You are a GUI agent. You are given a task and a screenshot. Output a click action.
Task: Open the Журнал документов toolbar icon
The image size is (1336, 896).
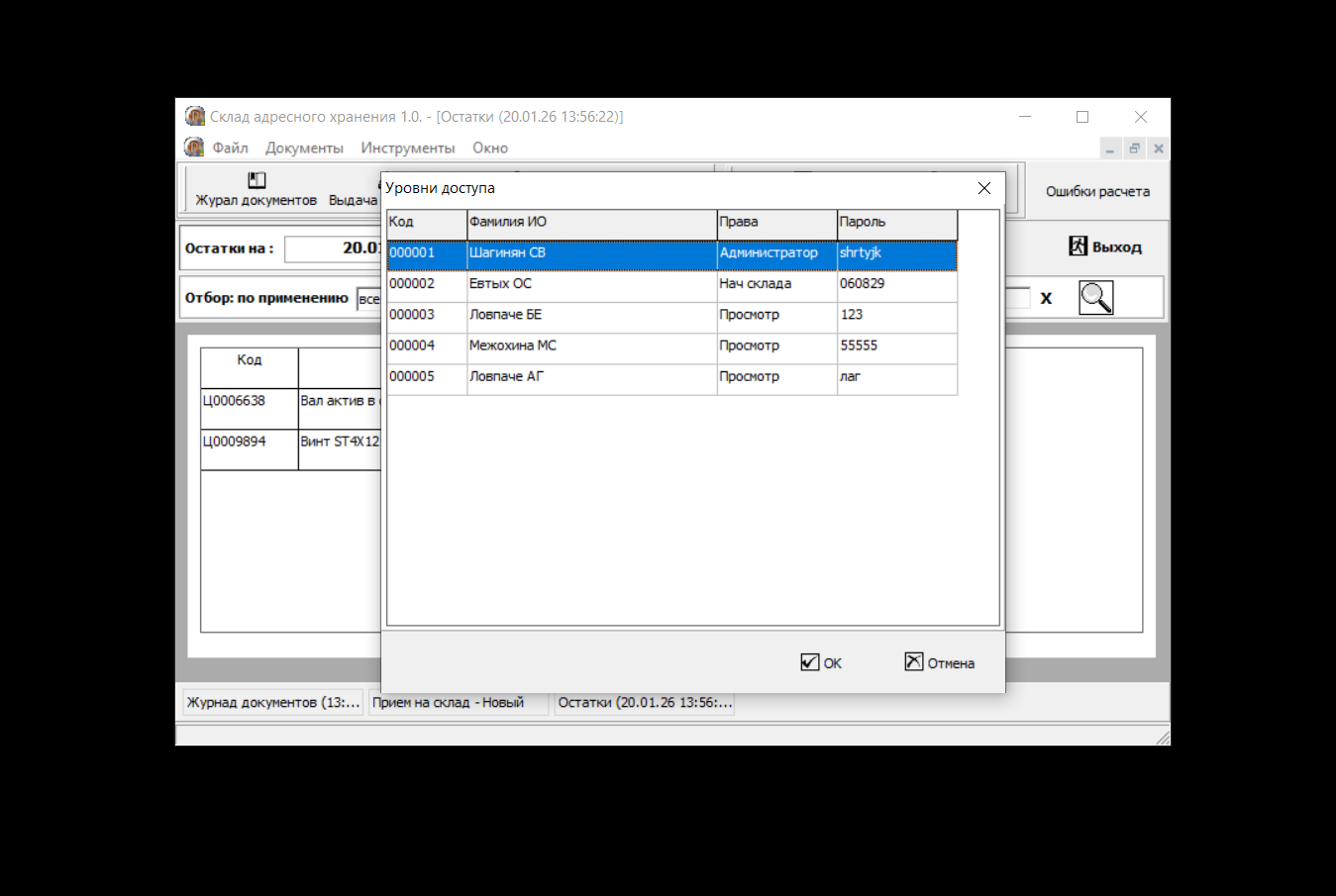click(x=257, y=180)
